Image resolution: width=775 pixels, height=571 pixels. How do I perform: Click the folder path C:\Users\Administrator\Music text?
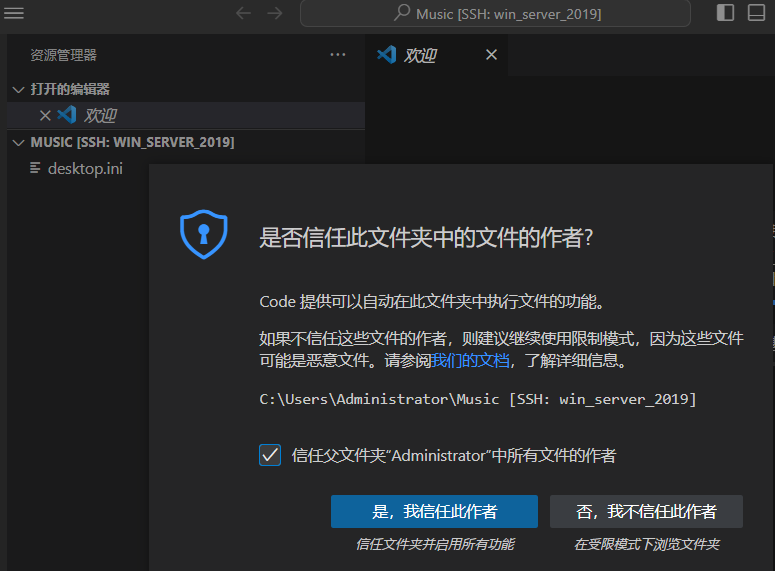pos(379,399)
